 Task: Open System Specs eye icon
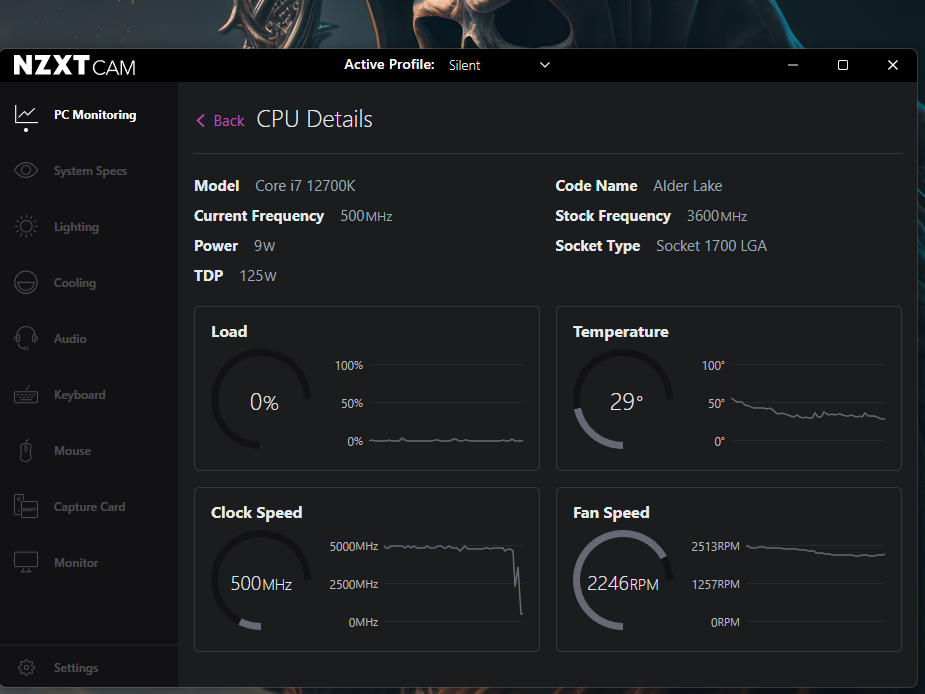click(26, 171)
